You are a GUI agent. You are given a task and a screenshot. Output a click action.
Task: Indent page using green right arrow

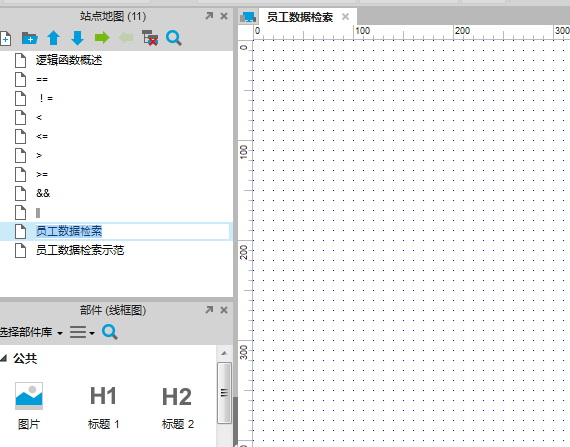102,37
